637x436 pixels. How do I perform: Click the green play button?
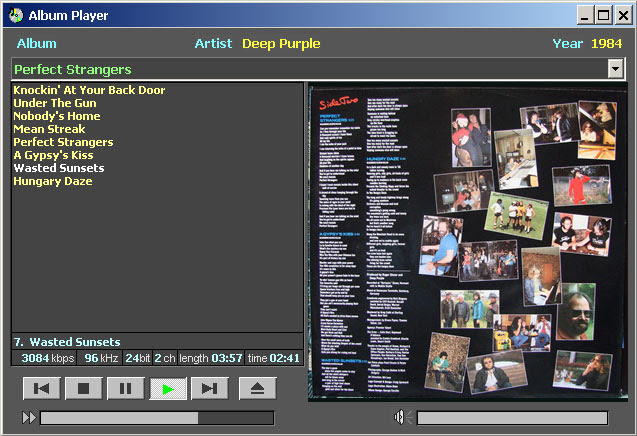tap(168, 388)
